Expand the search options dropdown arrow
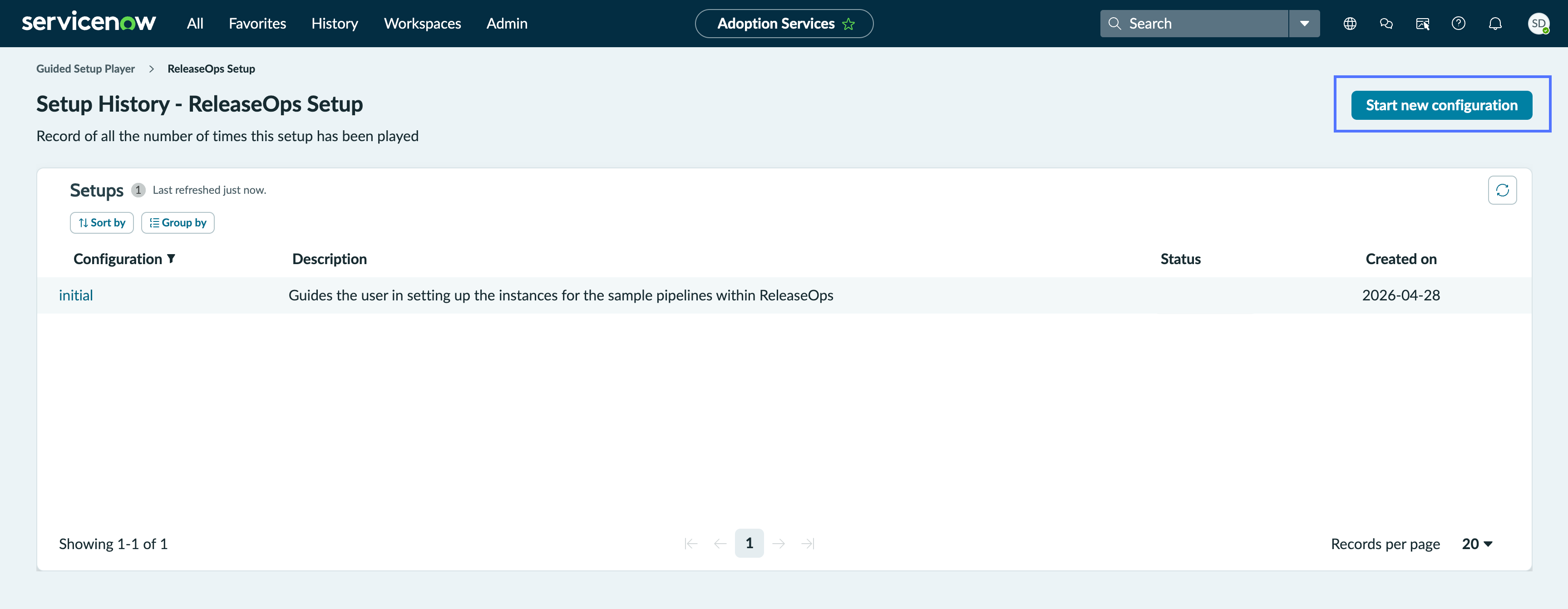This screenshot has width=1568, height=609. 1304,23
